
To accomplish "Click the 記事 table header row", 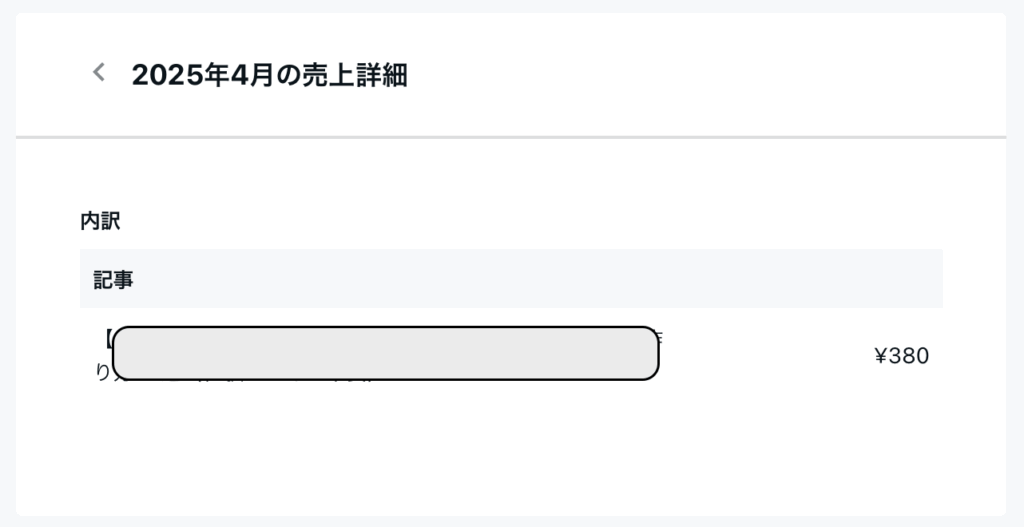I will 511,279.
